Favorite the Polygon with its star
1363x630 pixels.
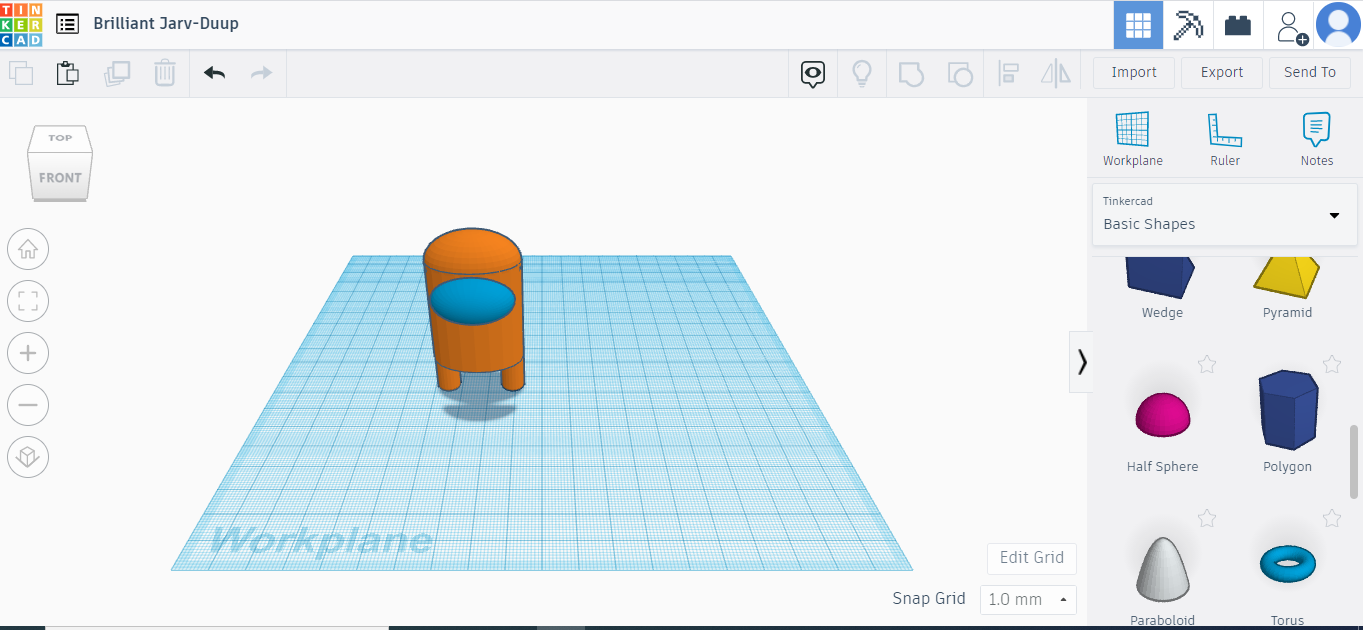(x=1332, y=364)
